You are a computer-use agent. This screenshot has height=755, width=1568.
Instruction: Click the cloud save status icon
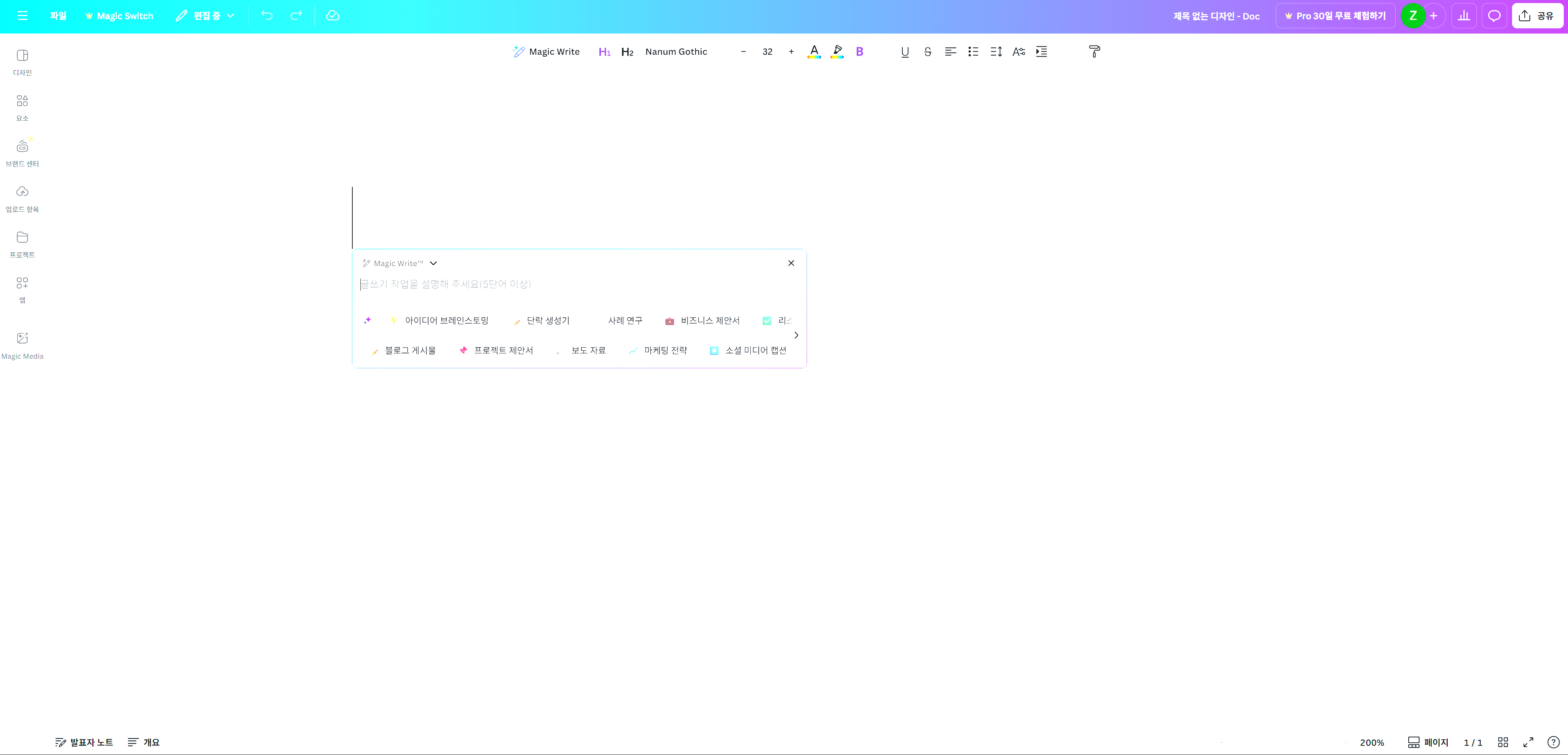point(332,16)
